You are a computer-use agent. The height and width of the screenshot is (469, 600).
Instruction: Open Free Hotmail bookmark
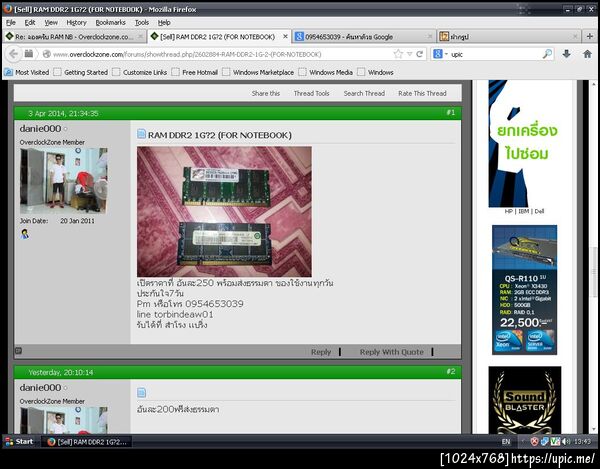point(195,72)
